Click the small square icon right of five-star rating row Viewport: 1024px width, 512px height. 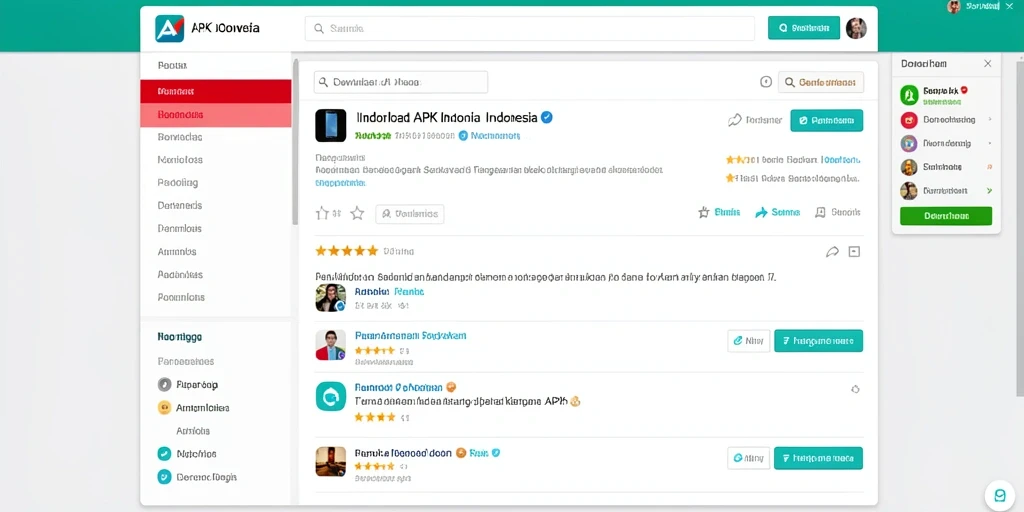(x=854, y=252)
